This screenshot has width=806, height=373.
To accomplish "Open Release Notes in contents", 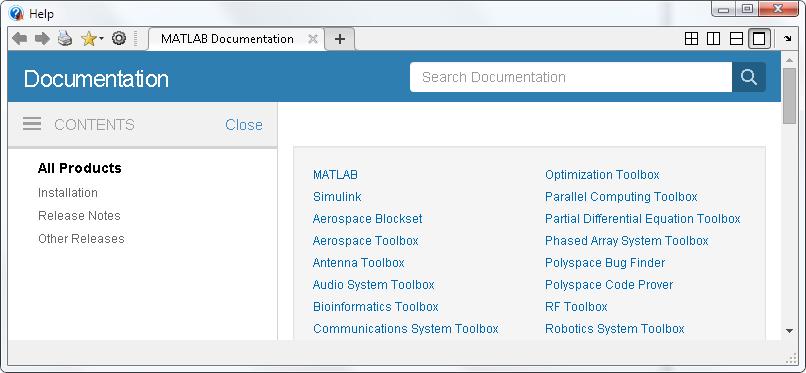I will (79, 215).
